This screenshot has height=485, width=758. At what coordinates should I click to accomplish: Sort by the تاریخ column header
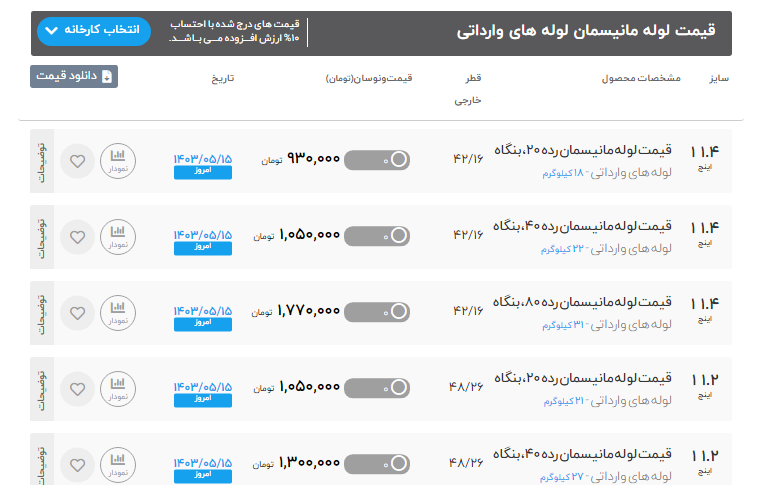coord(220,78)
